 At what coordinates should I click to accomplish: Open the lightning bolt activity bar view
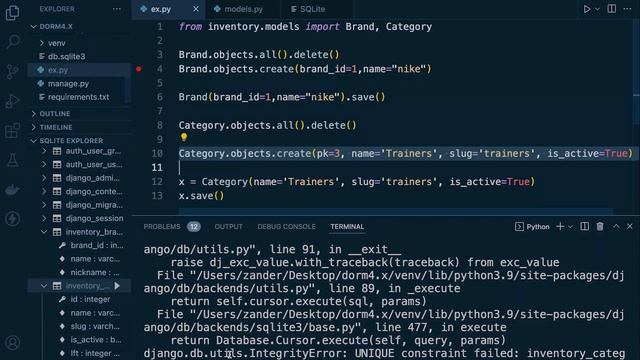[13, 219]
